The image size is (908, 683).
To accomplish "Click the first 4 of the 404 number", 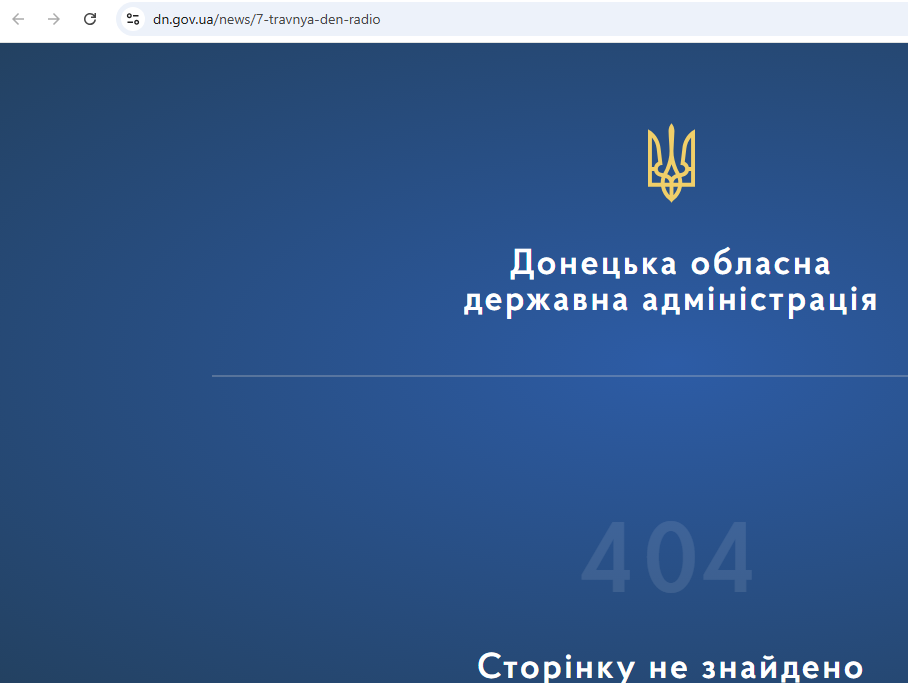I will [609, 560].
